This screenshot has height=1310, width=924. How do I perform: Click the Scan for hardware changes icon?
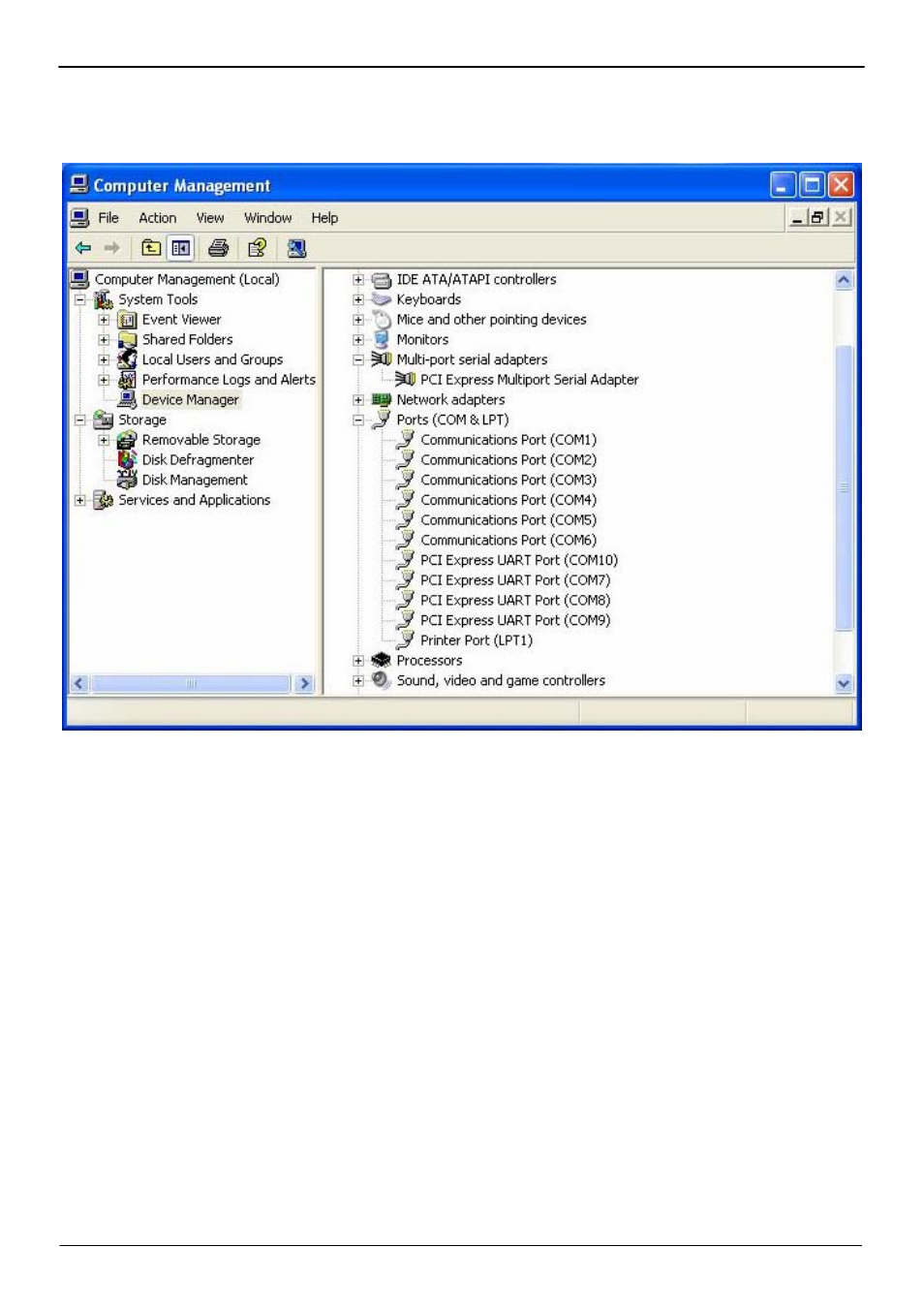(296, 248)
